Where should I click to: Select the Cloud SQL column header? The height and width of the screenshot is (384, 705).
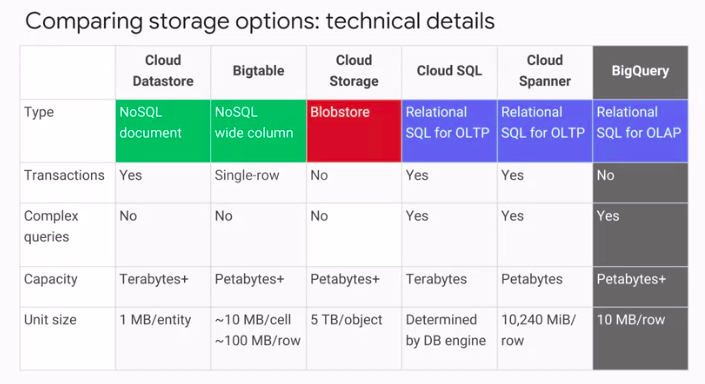[x=449, y=72]
